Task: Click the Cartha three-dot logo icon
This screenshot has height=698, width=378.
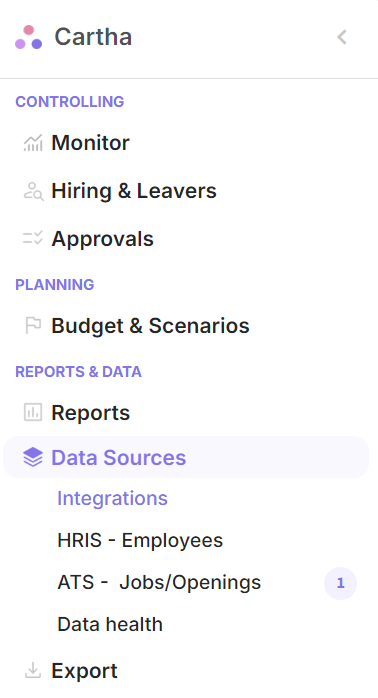Action: tap(28, 37)
